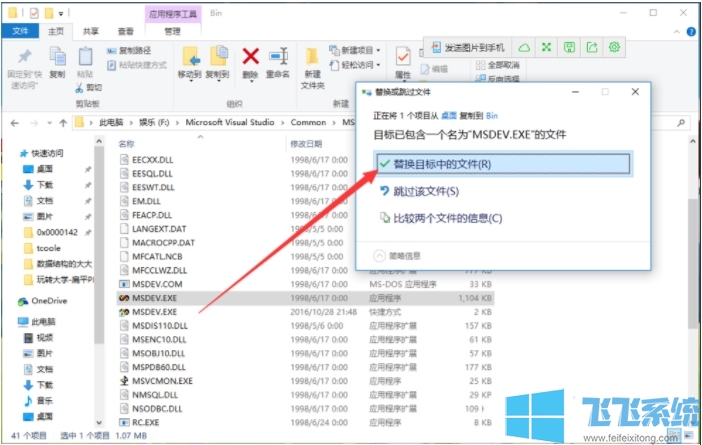Click the Application Tools contextual tab

[x=173, y=14]
